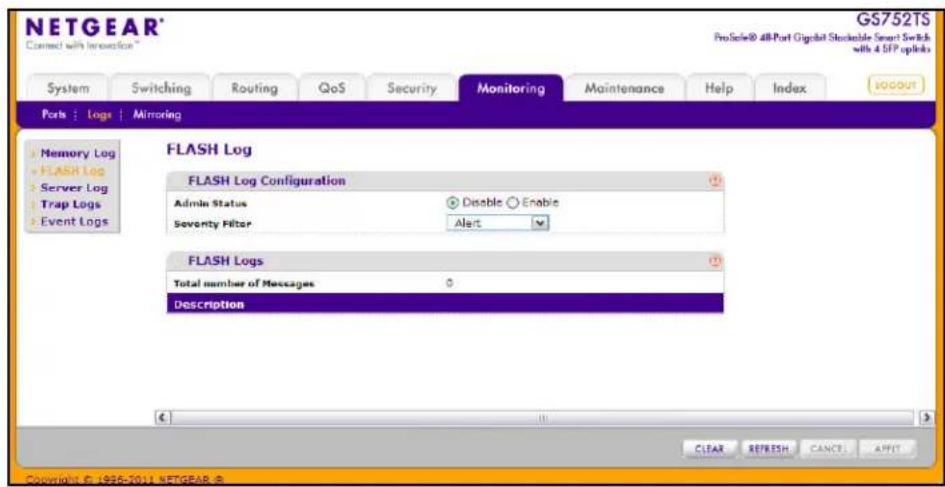Open the Severity Filter dropdown
Viewport: 945px width, 487px height.
(x=498, y=223)
